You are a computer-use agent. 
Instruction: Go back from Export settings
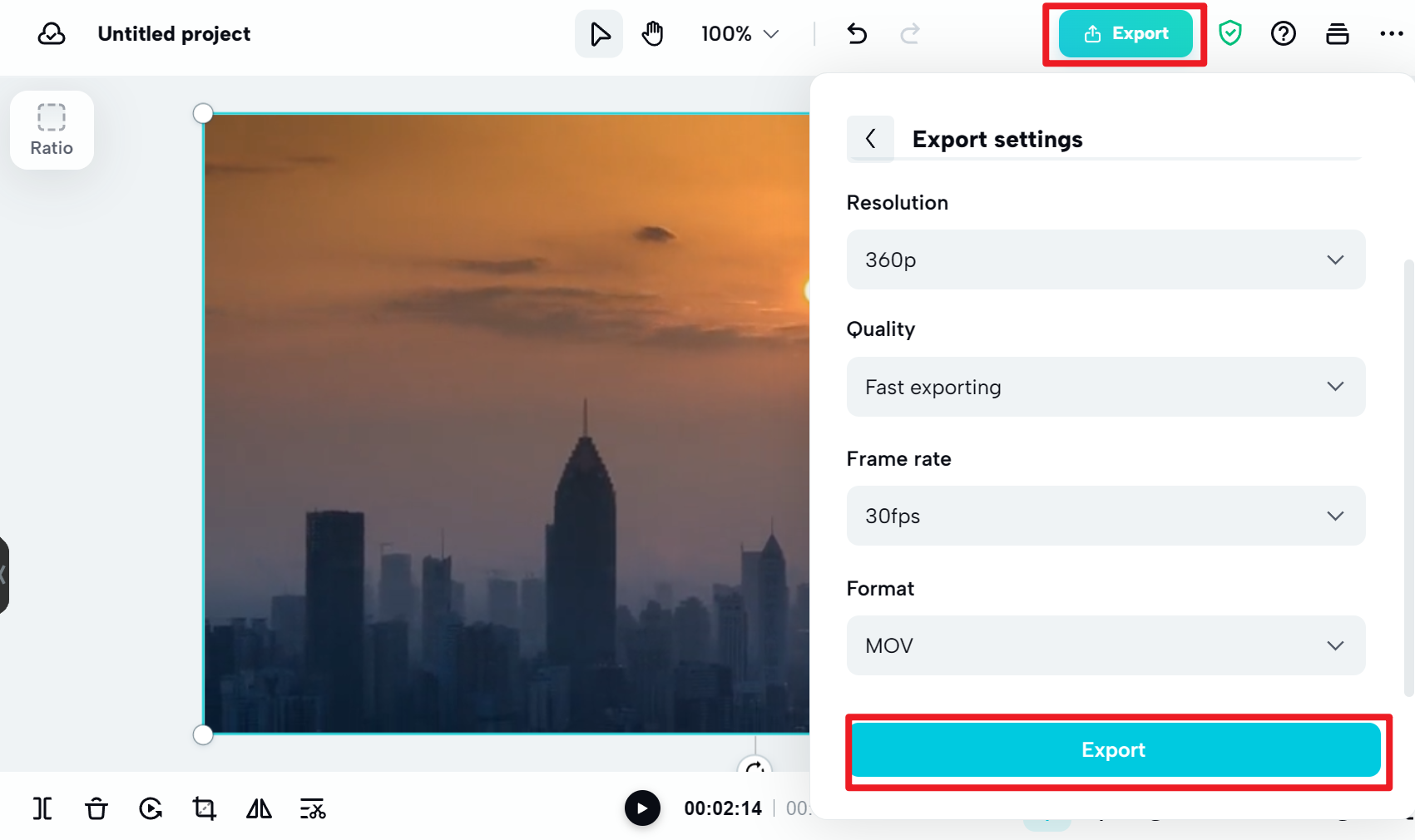point(870,139)
